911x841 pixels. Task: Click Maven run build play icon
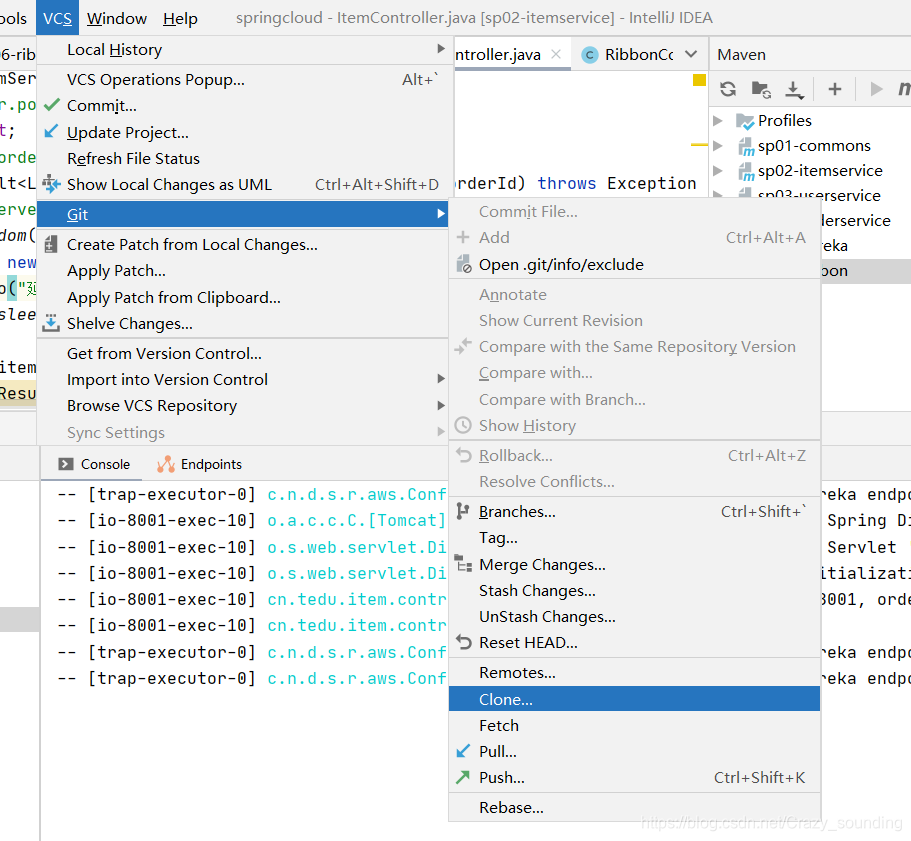pyautogui.click(x=876, y=89)
